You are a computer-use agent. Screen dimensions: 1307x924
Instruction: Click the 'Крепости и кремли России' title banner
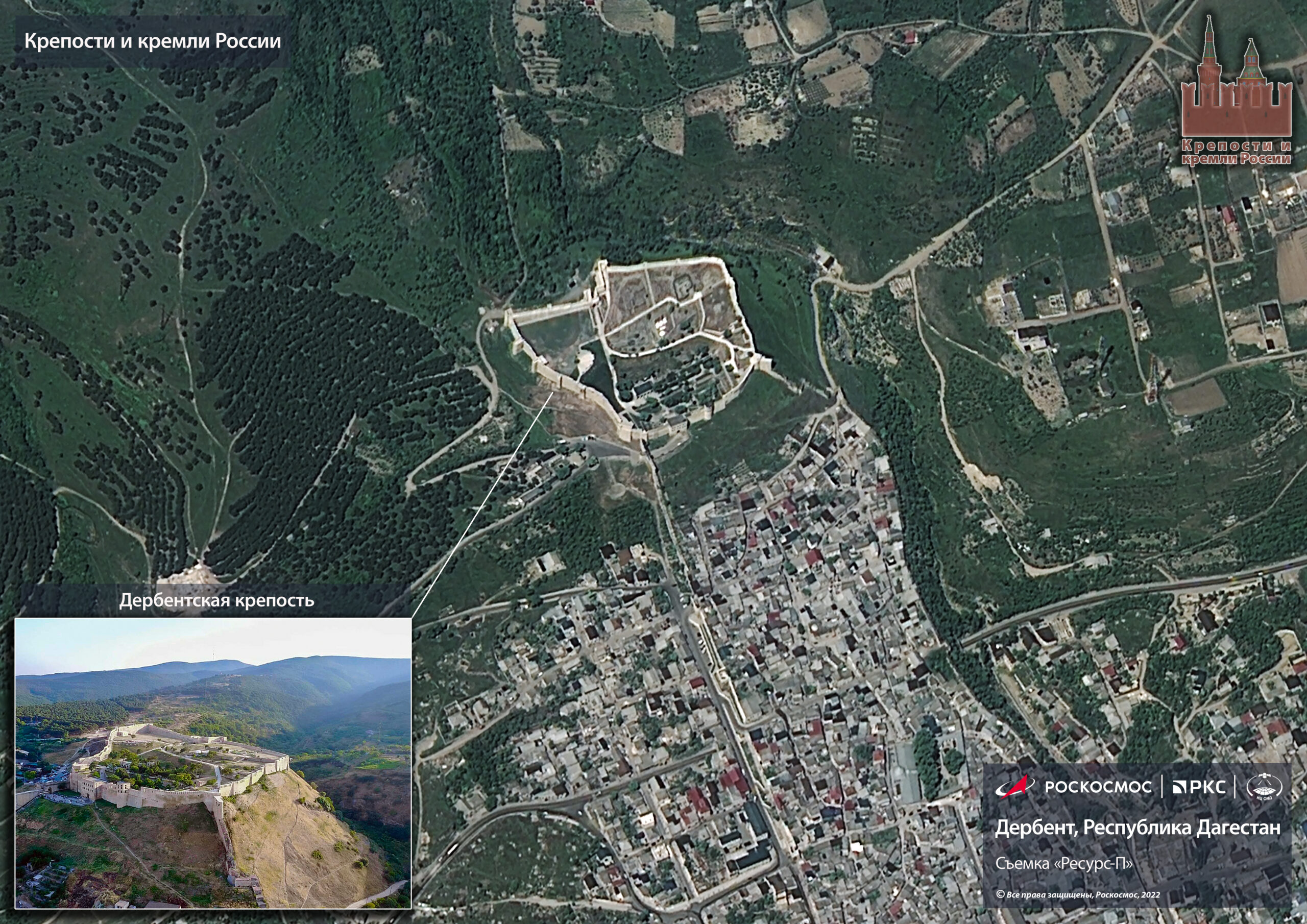(x=153, y=41)
